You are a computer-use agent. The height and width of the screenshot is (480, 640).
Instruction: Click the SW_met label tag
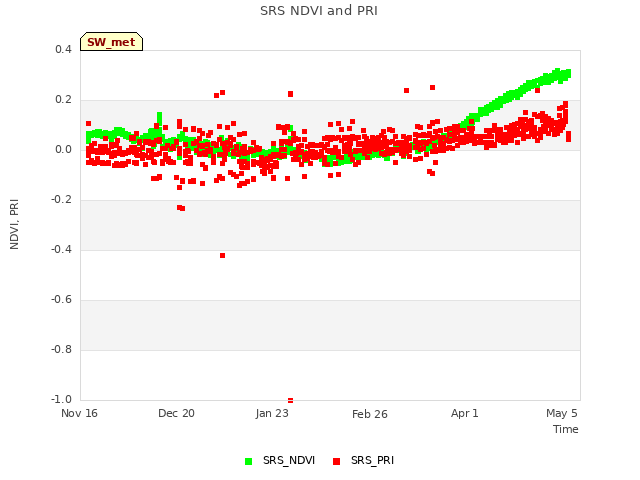tap(111, 42)
